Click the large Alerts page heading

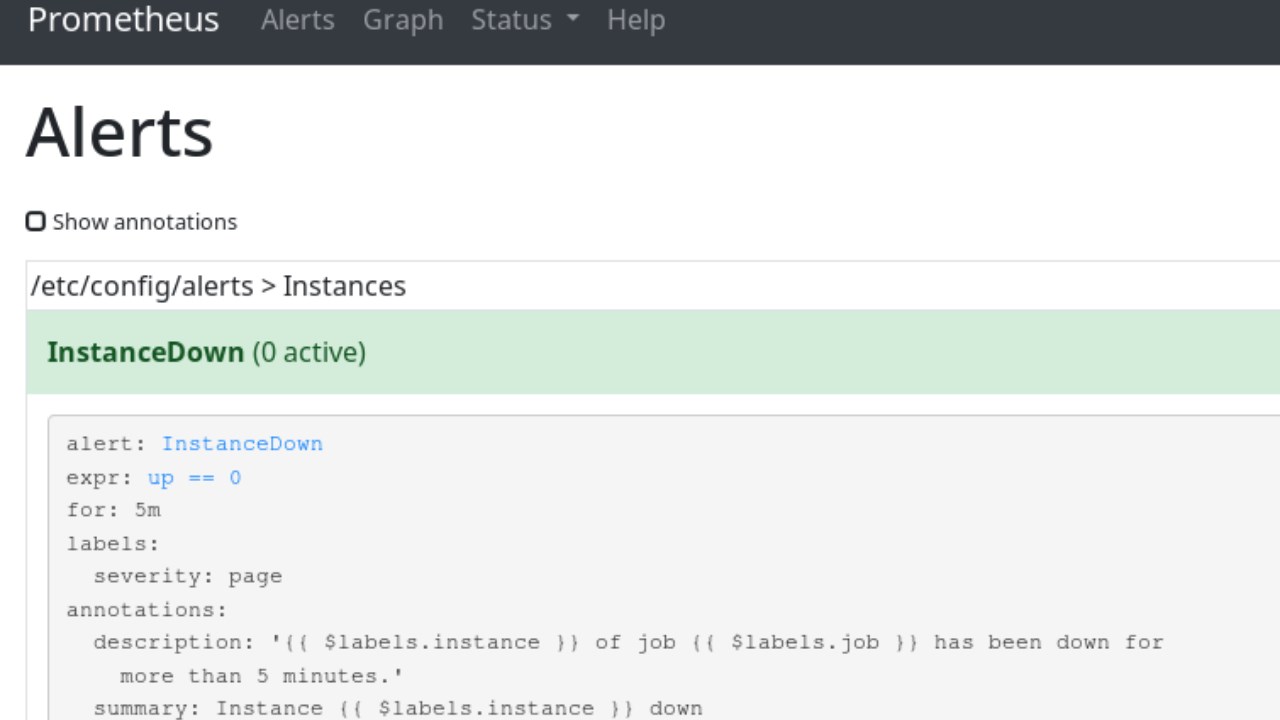click(x=119, y=132)
